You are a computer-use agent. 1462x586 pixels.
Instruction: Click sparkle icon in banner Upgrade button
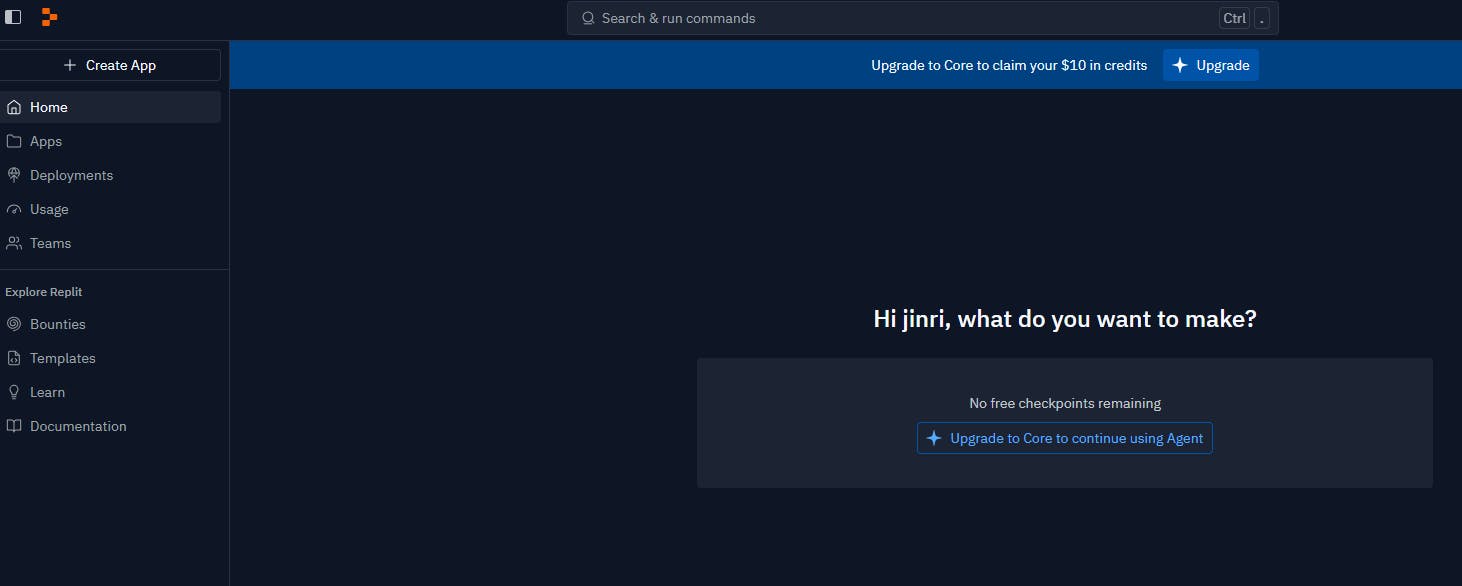click(1180, 65)
